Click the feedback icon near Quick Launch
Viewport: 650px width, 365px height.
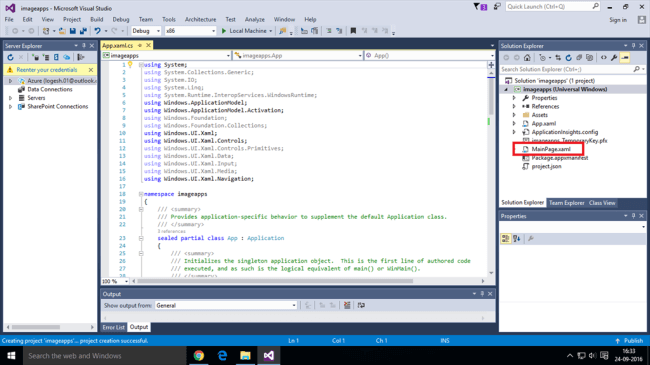[497, 7]
